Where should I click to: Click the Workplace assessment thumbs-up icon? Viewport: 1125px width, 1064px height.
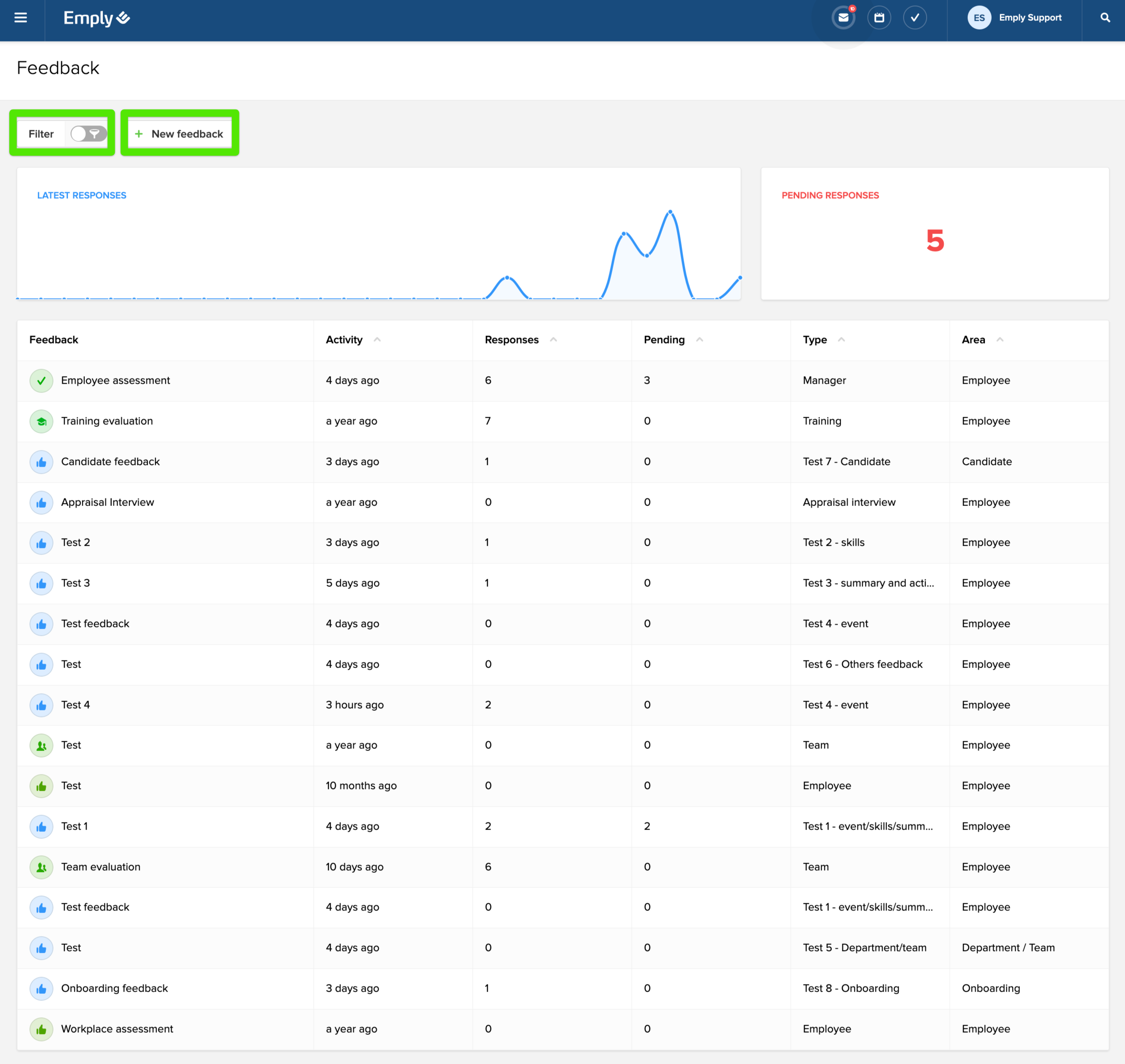click(x=42, y=1030)
